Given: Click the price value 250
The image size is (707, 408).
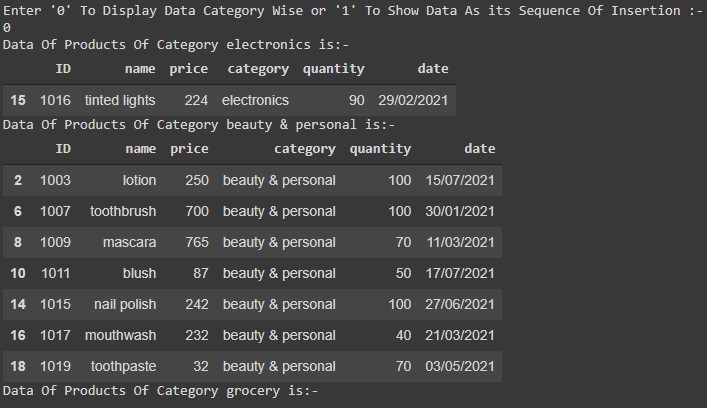Looking at the screenshot, I should pos(197,180).
